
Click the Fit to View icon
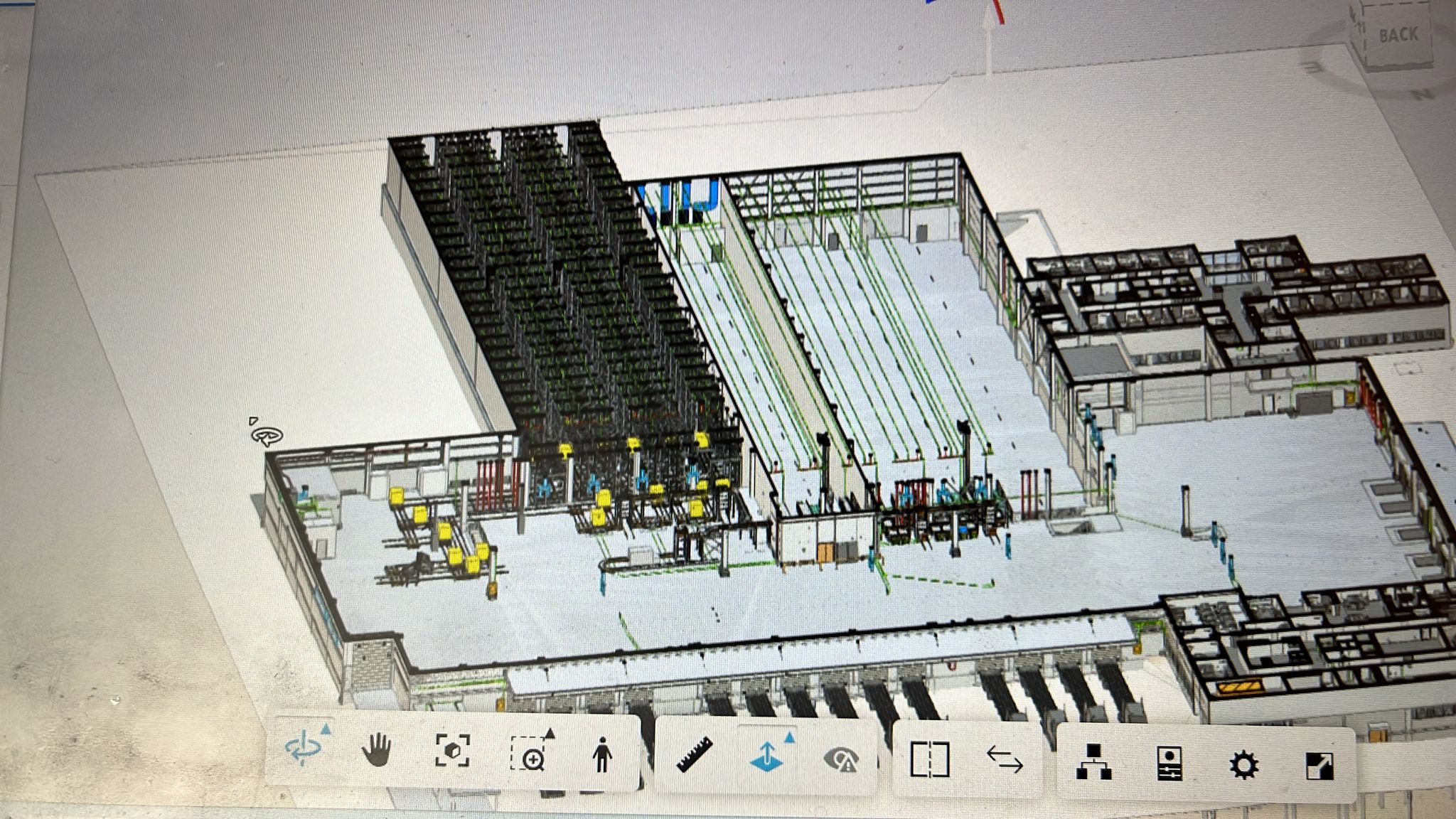(x=452, y=751)
